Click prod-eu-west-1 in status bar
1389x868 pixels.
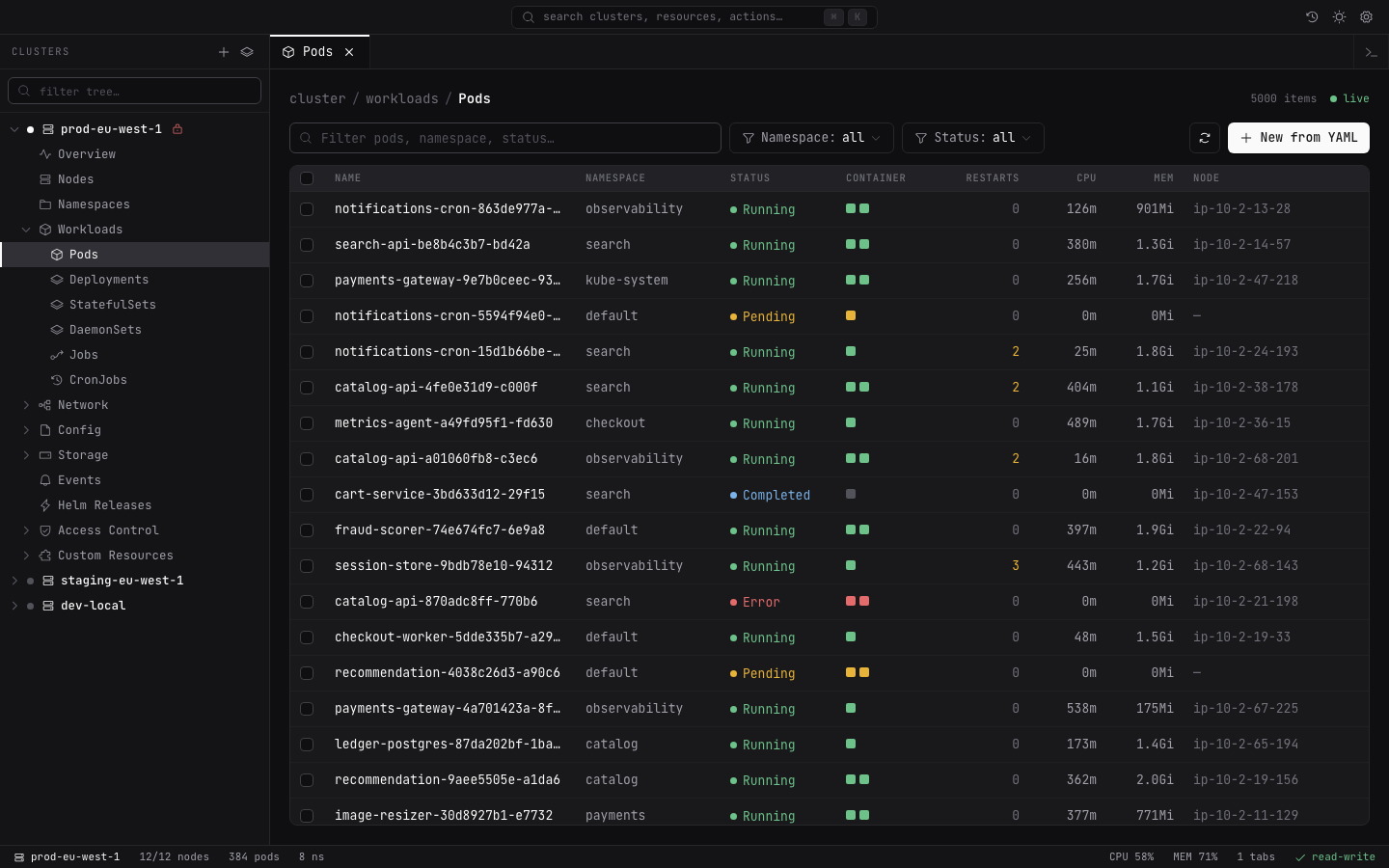(67, 856)
